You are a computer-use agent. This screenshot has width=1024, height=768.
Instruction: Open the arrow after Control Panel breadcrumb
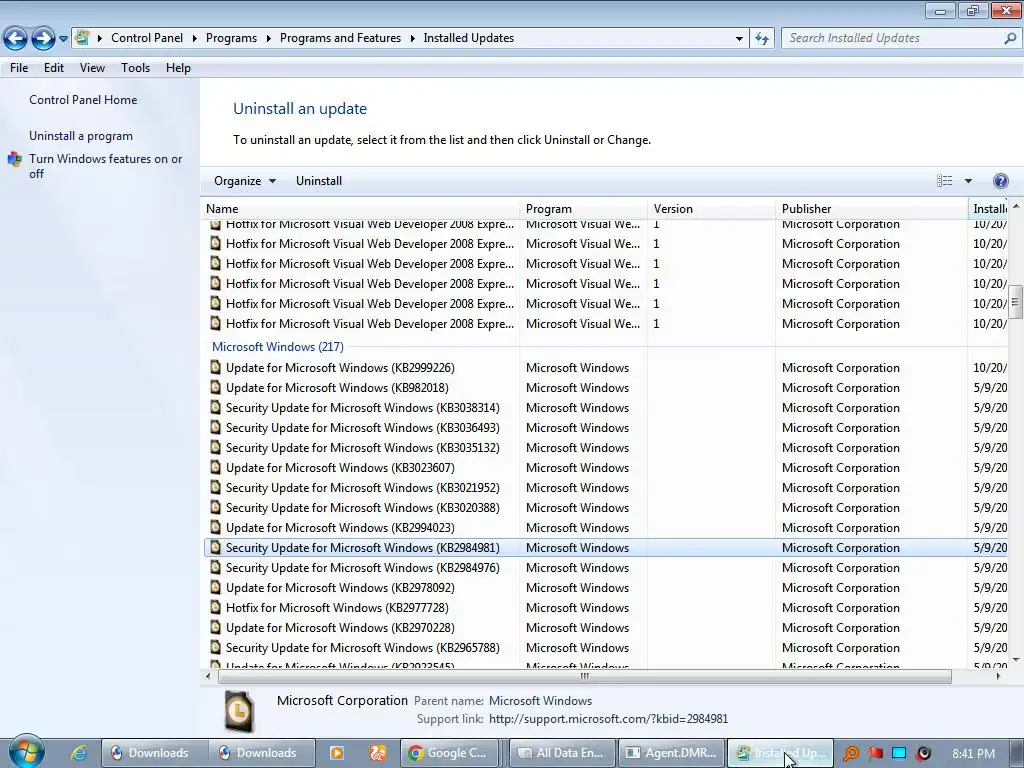click(x=194, y=39)
